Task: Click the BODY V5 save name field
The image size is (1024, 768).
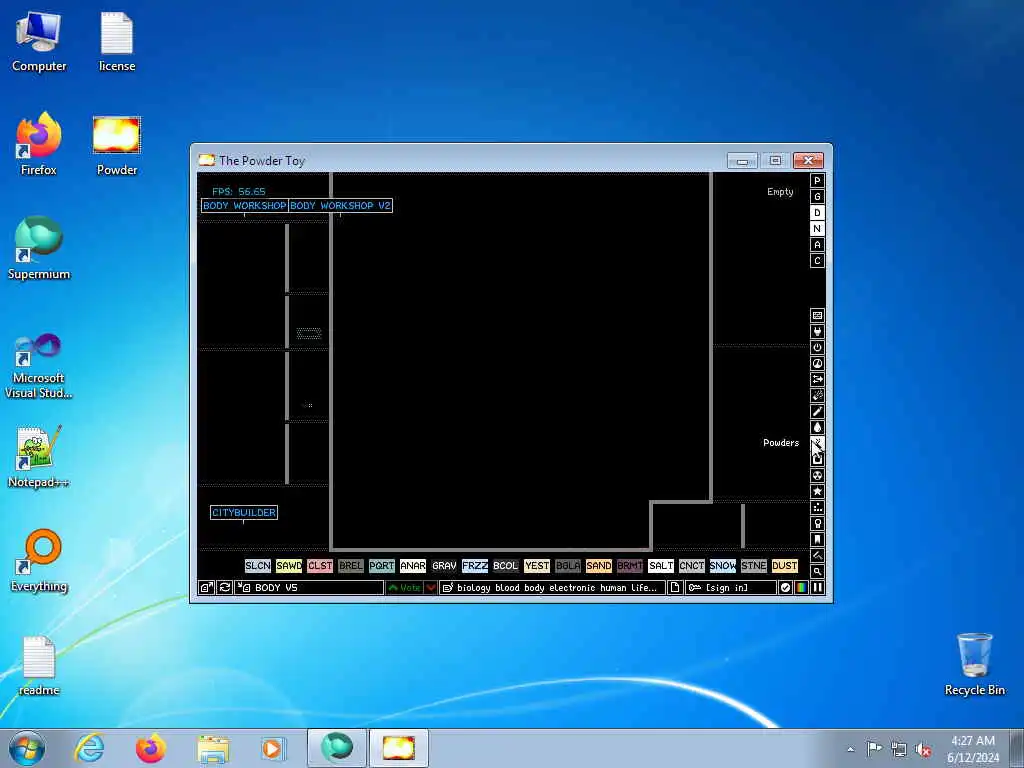Action: (x=309, y=588)
